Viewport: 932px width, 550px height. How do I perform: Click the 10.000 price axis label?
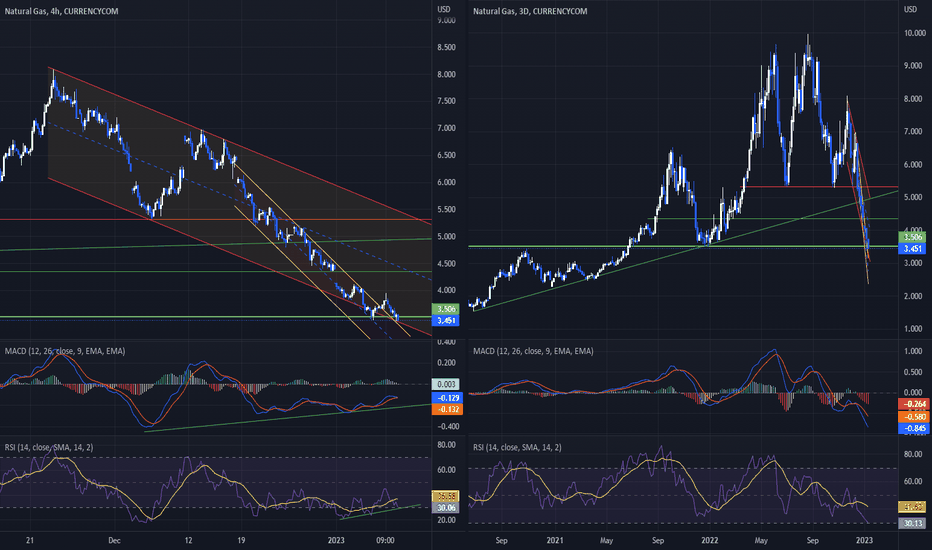coord(914,33)
